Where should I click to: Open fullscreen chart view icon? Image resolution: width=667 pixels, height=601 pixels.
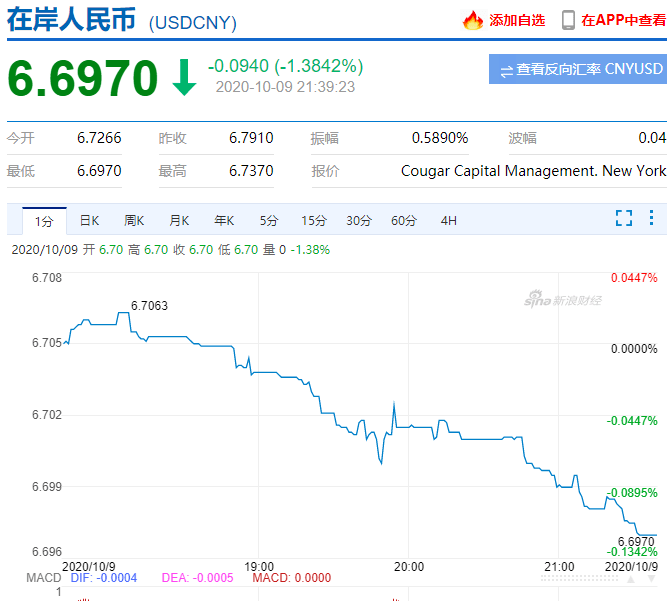point(624,218)
